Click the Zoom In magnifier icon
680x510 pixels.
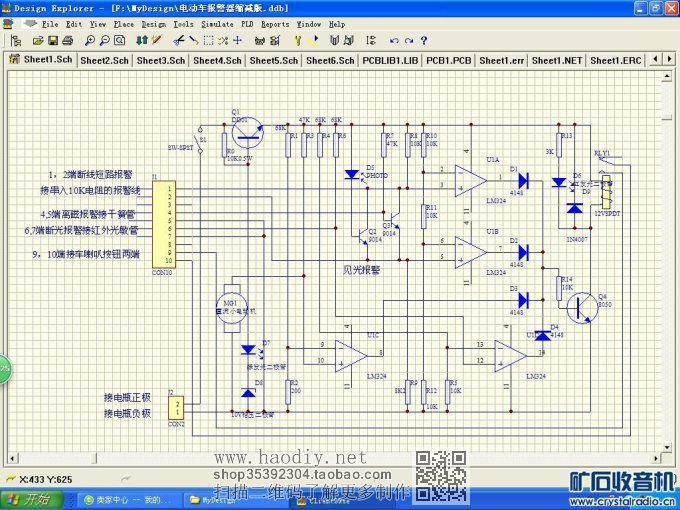pyautogui.click(x=90, y=41)
